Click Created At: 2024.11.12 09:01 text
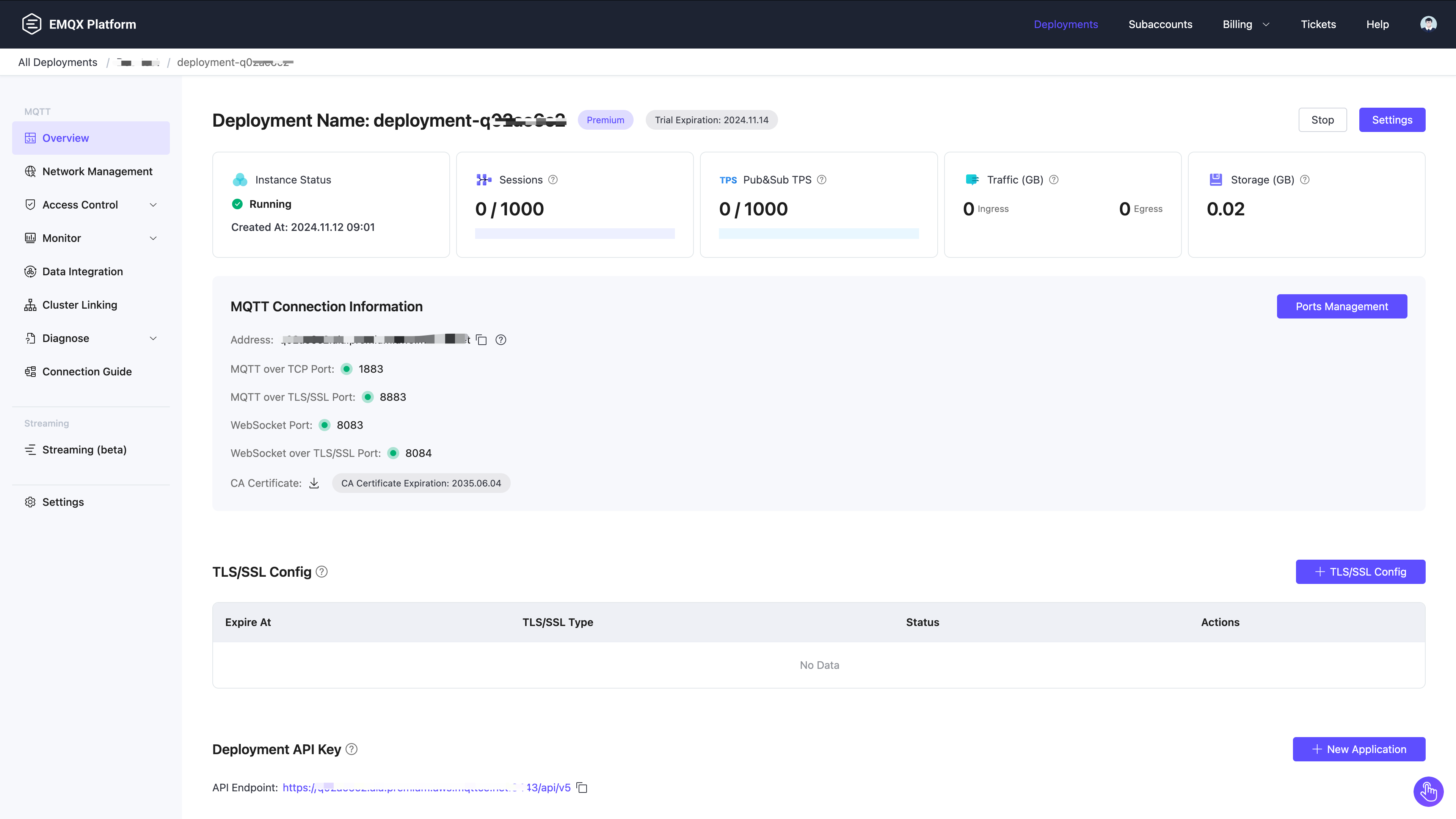The width and height of the screenshot is (1456, 819). tap(303, 227)
